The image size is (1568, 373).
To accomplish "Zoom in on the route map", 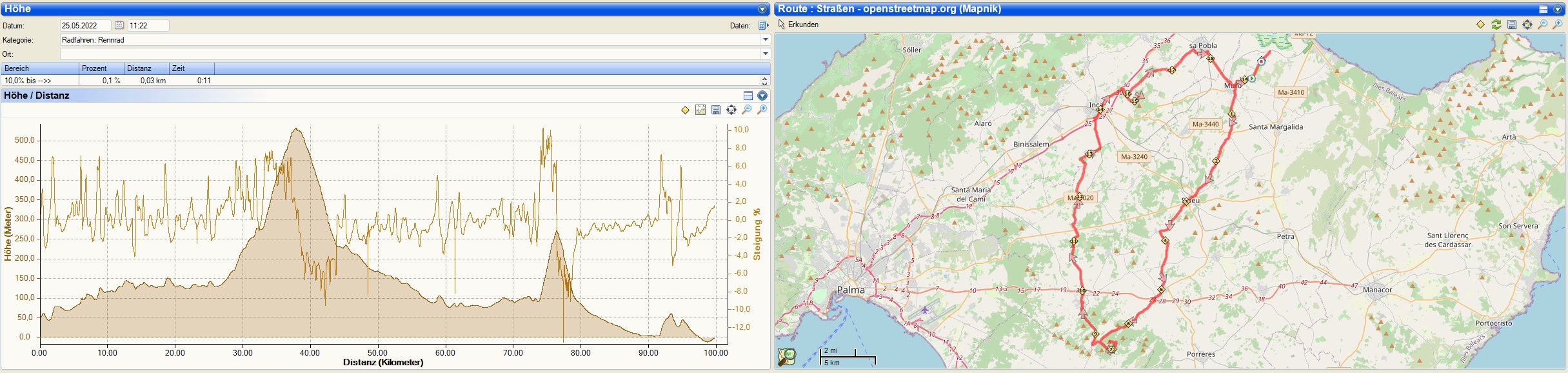I will pos(1558,25).
